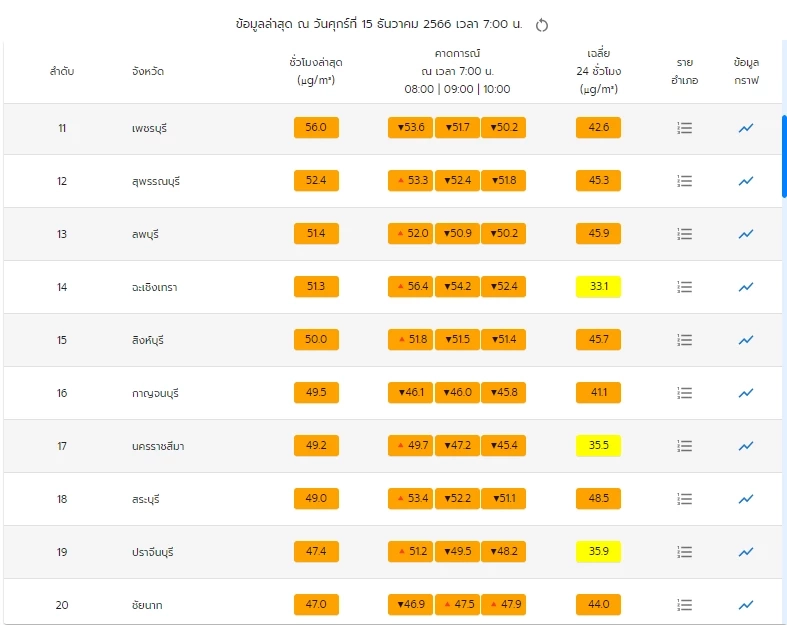This screenshot has height=625, width=787.
Task: Click the จังหวัด column header
Action: point(148,72)
